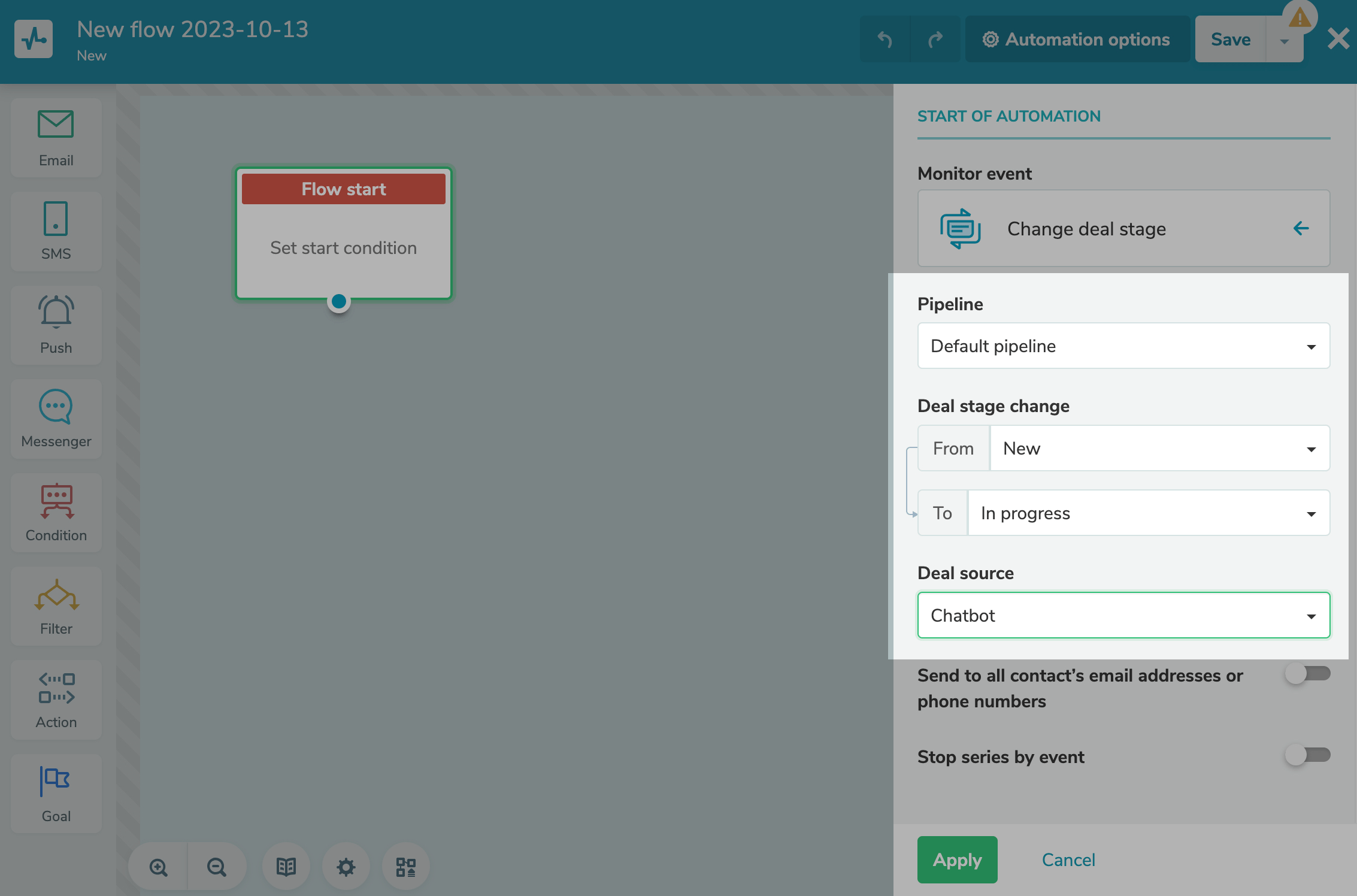
Task: Open Automation options
Action: tap(1077, 40)
